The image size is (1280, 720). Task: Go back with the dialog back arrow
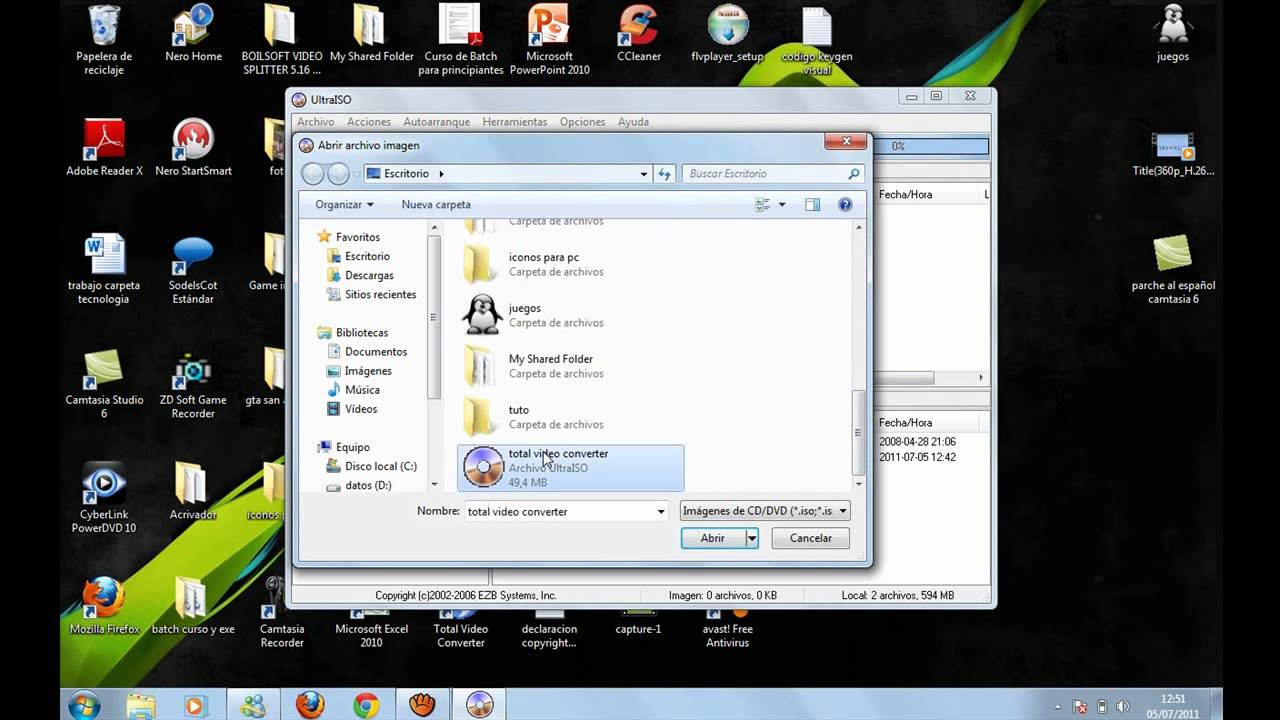point(313,174)
